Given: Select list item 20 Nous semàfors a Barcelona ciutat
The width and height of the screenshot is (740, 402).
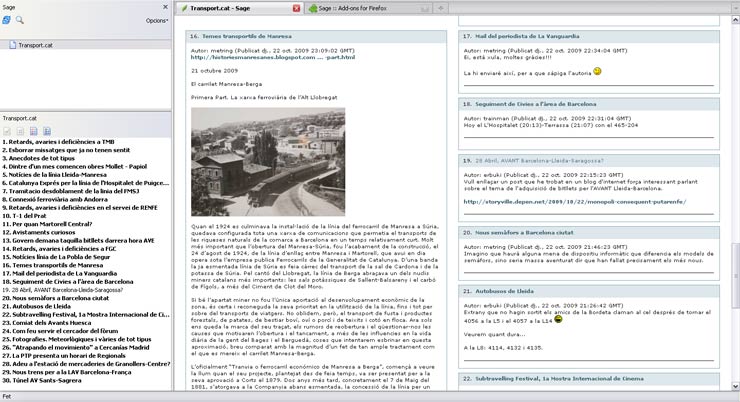Looking at the screenshot, I should pyautogui.click(x=55, y=298).
